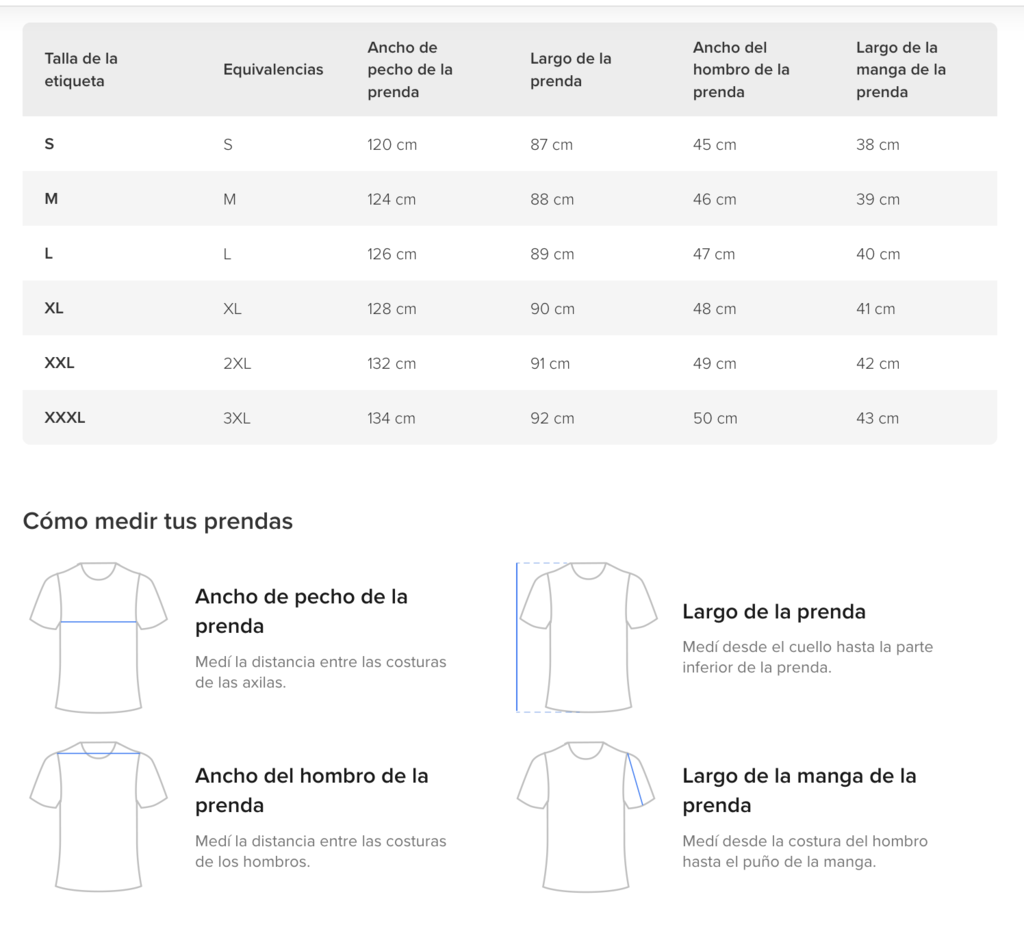
Task: Click 'Ancho de pecho de la prenda' table header
Action: click(x=409, y=69)
